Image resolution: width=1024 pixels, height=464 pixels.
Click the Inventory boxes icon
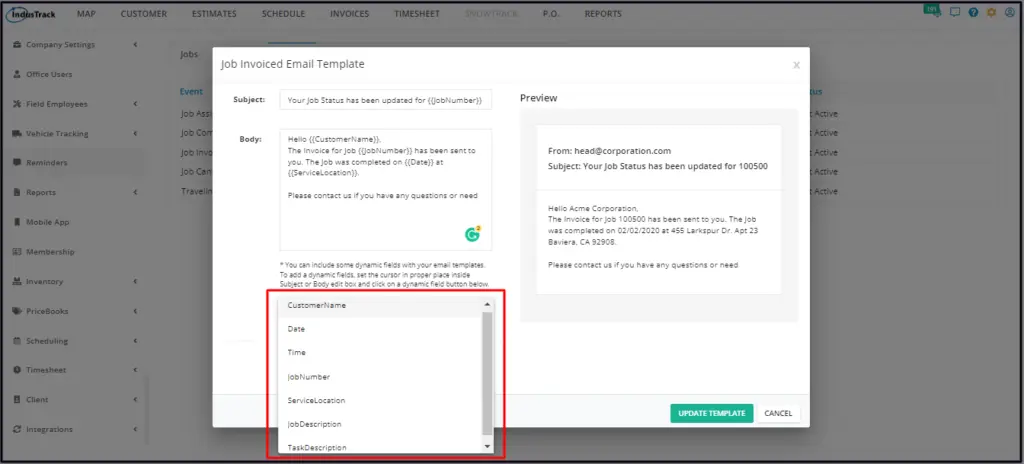tap(18, 282)
